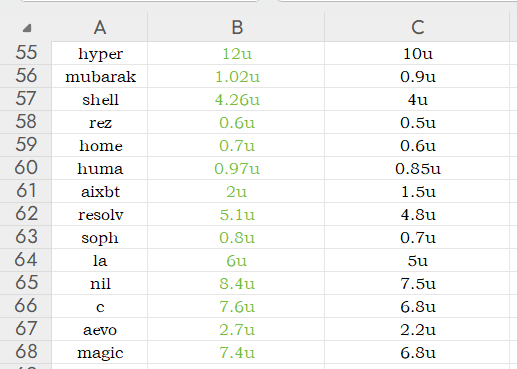The image size is (517, 369).
Task: Select the green 4.26u cell
Action: click(x=236, y=99)
